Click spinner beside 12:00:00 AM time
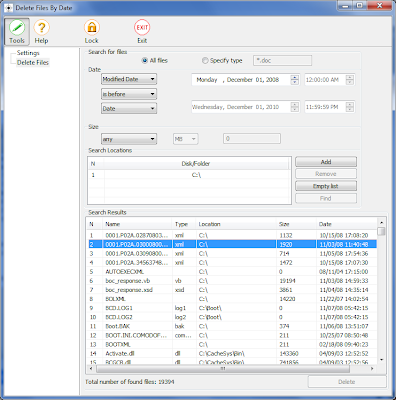The width and height of the screenshot is (396, 400). (x=350, y=80)
